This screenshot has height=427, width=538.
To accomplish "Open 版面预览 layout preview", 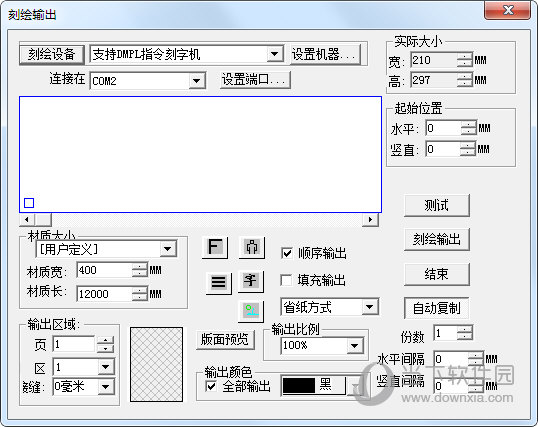I will click(225, 339).
